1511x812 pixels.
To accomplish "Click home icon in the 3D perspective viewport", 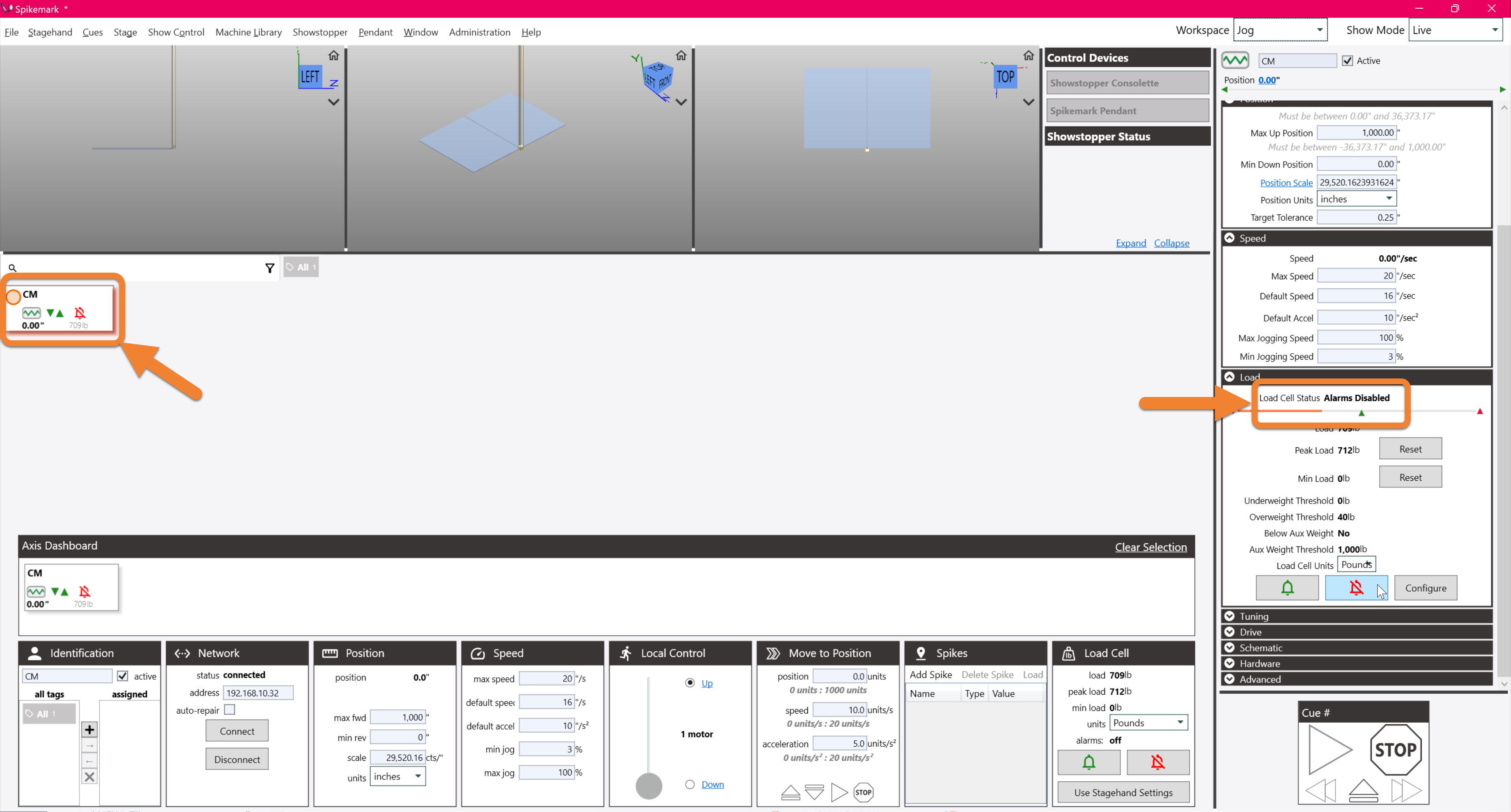I will (x=680, y=56).
